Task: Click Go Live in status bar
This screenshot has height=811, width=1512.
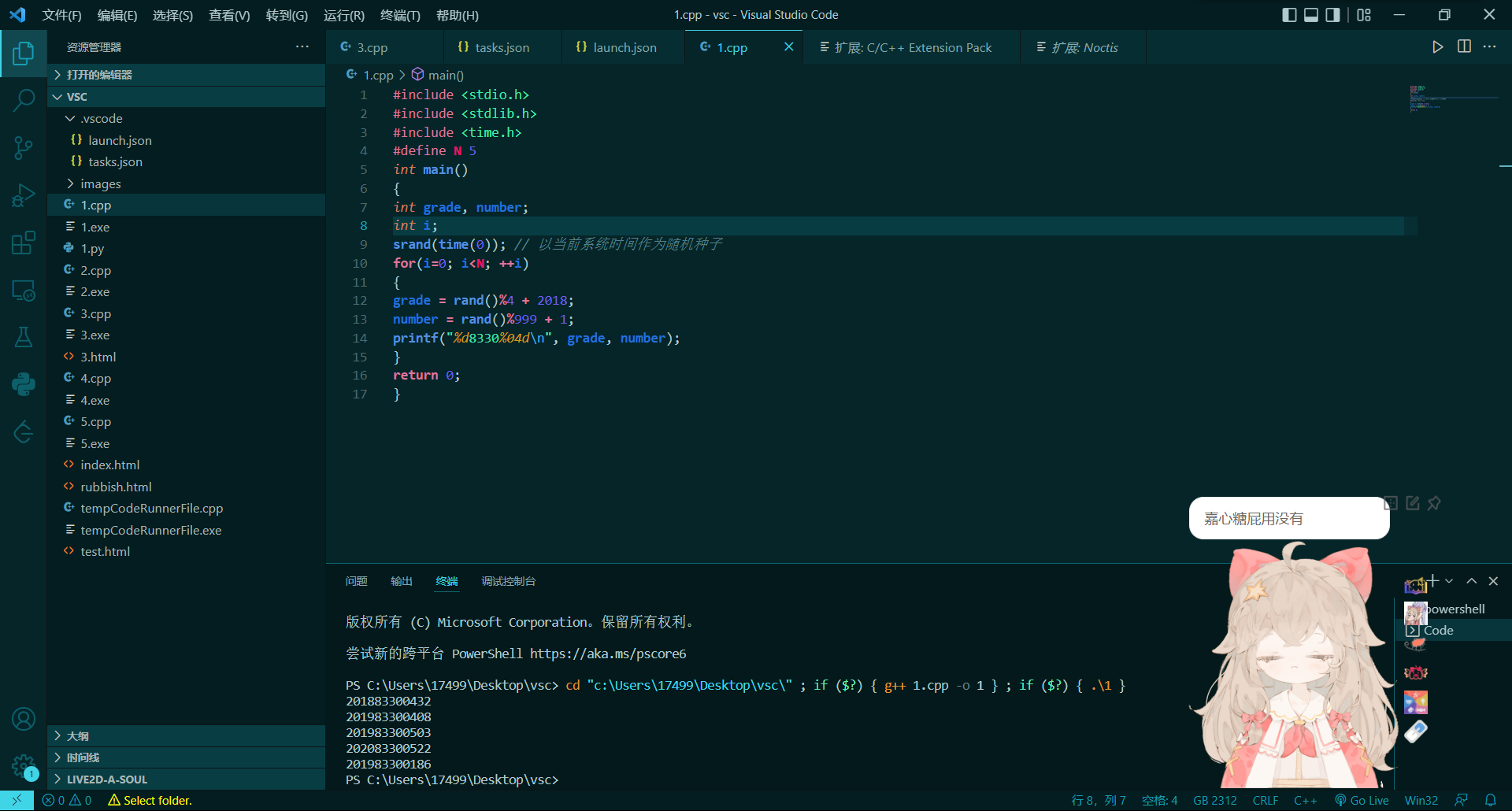Action: click(x=1362, y=800)
